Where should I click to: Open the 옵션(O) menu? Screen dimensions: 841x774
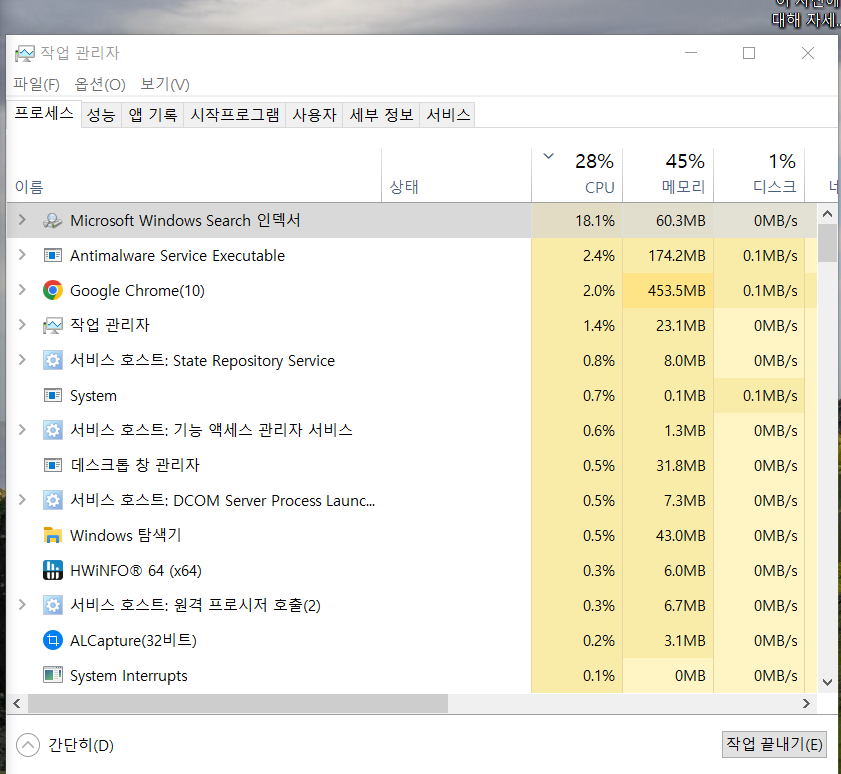coord(100,84)
